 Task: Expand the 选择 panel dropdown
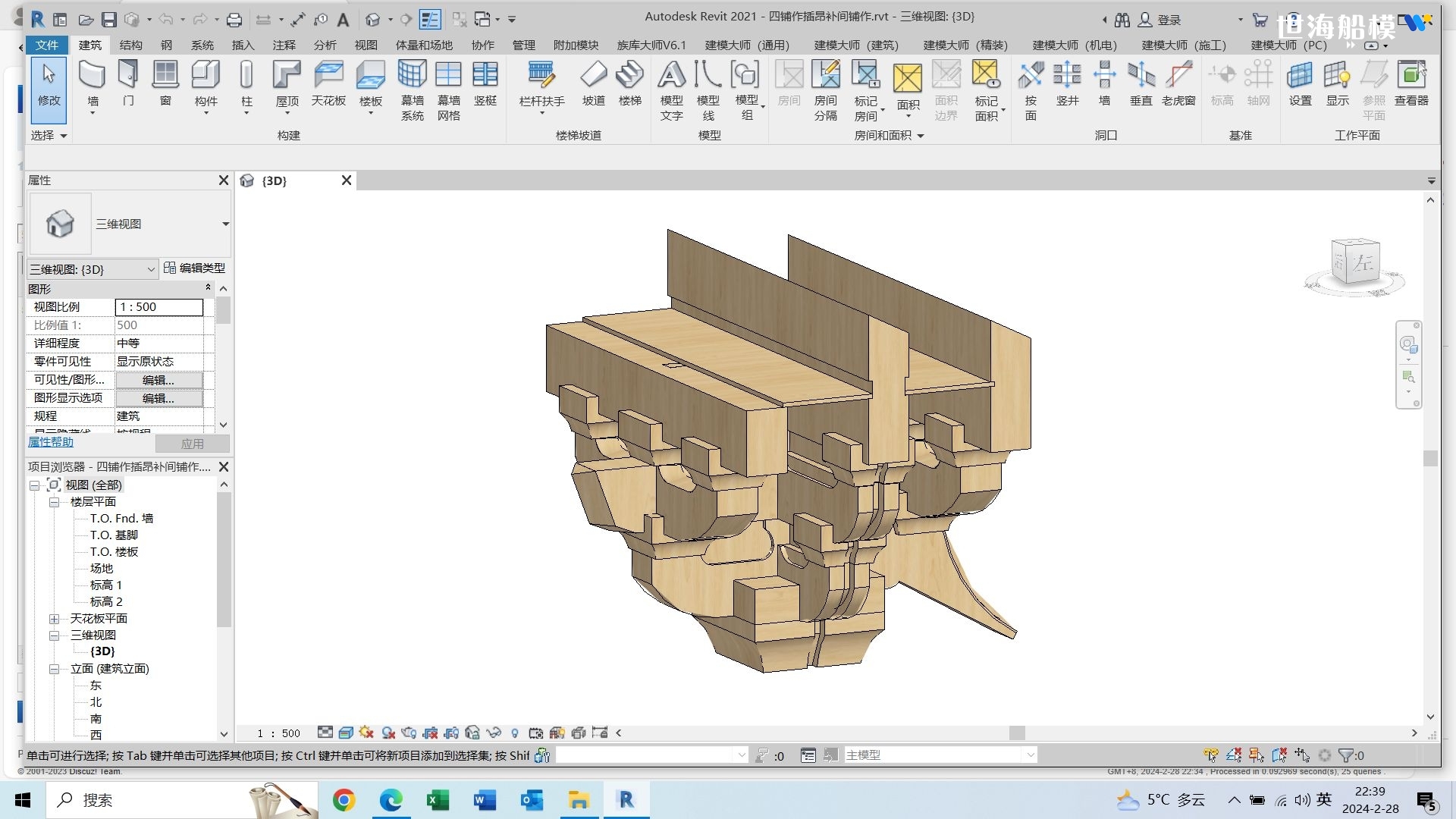tap(49, 135)
